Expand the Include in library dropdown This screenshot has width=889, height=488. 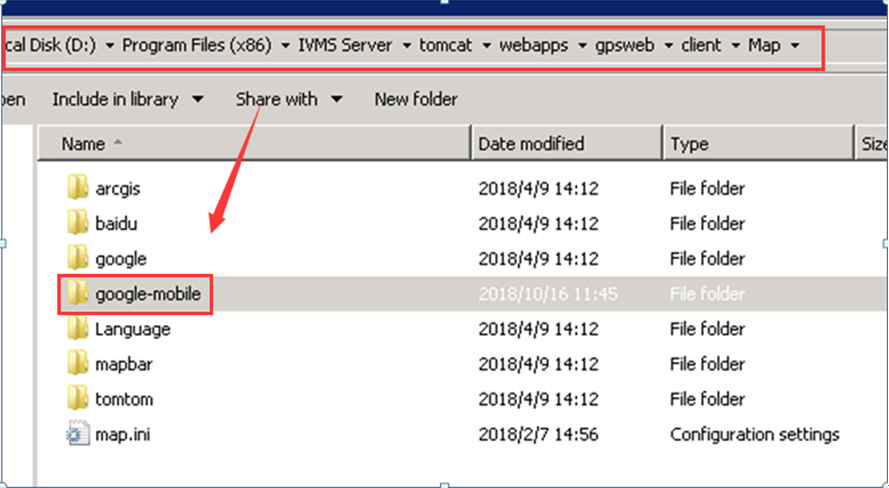pos(197,100)
